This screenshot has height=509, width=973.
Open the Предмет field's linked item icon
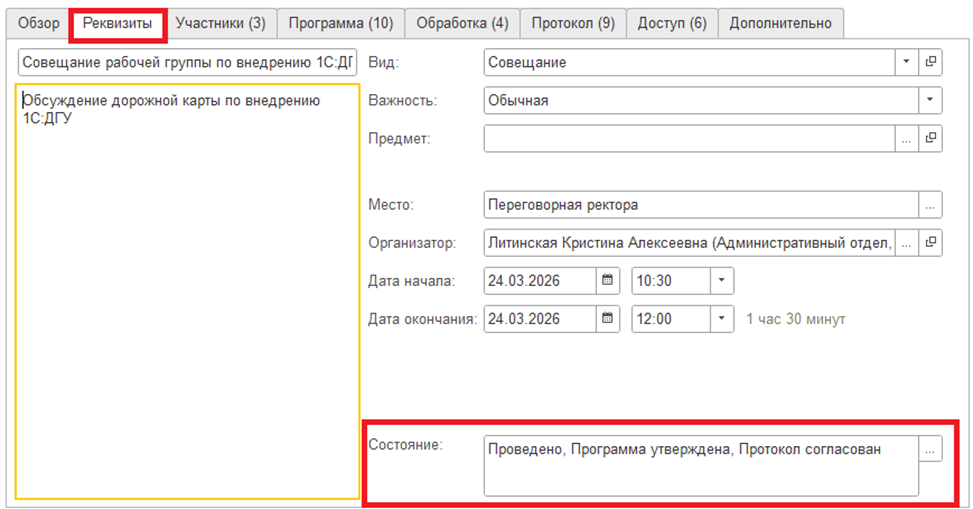[x=931, y=139]
